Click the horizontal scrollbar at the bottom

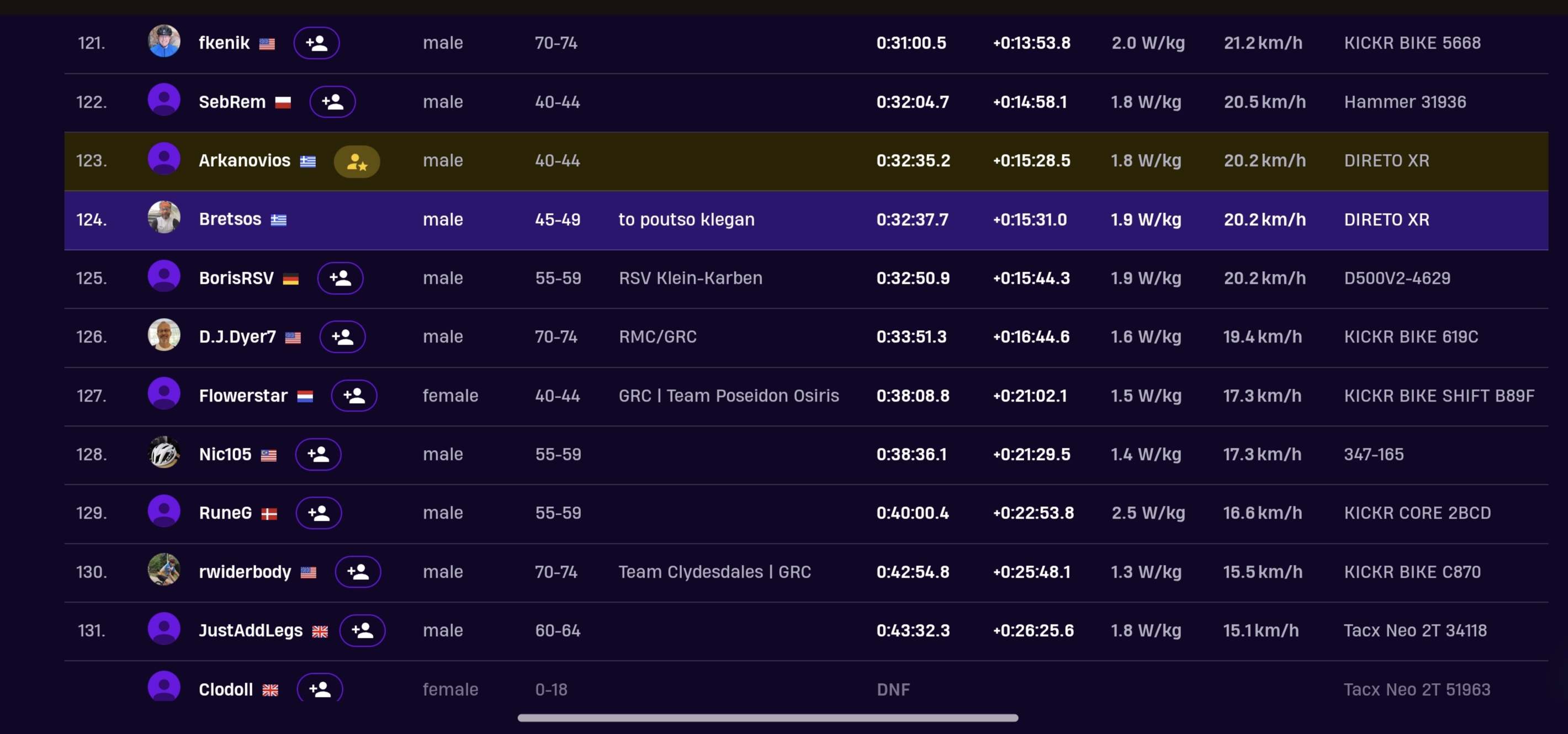767,718
